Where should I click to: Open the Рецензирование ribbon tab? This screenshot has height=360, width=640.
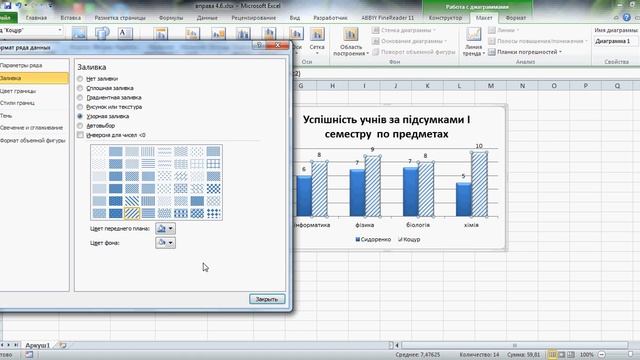click(x=253, y=18)
